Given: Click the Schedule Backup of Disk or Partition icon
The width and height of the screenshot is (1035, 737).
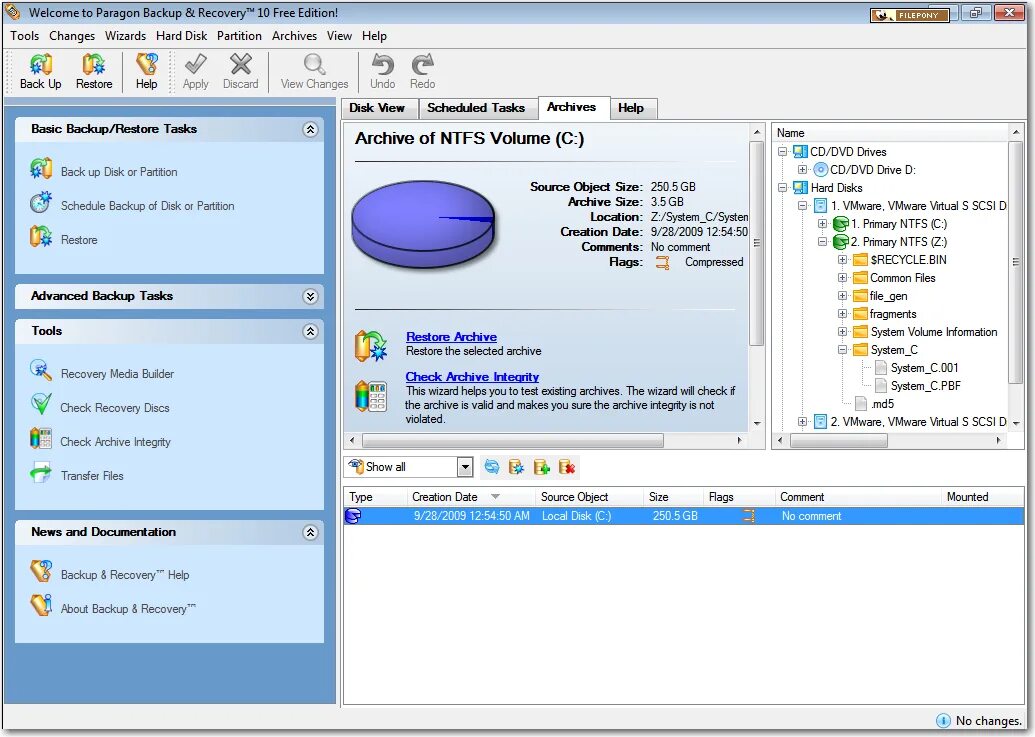Looking at the screenshot, I should [x=41, y=203].
